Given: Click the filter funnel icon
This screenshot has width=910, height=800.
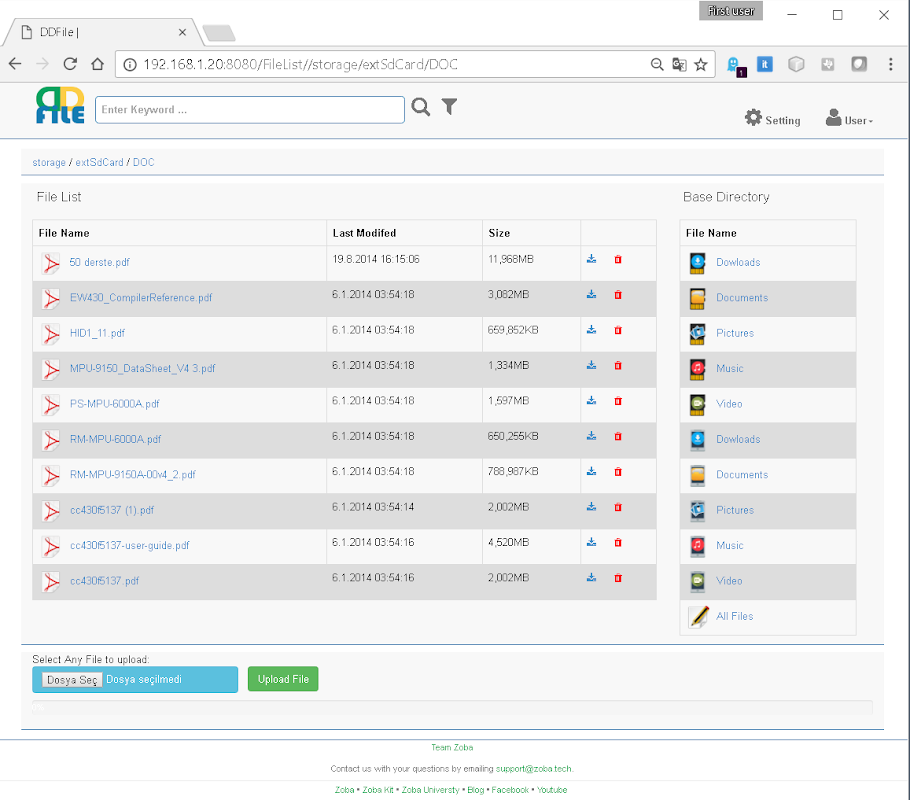Looking at the screenshot, I should (450, 107).
